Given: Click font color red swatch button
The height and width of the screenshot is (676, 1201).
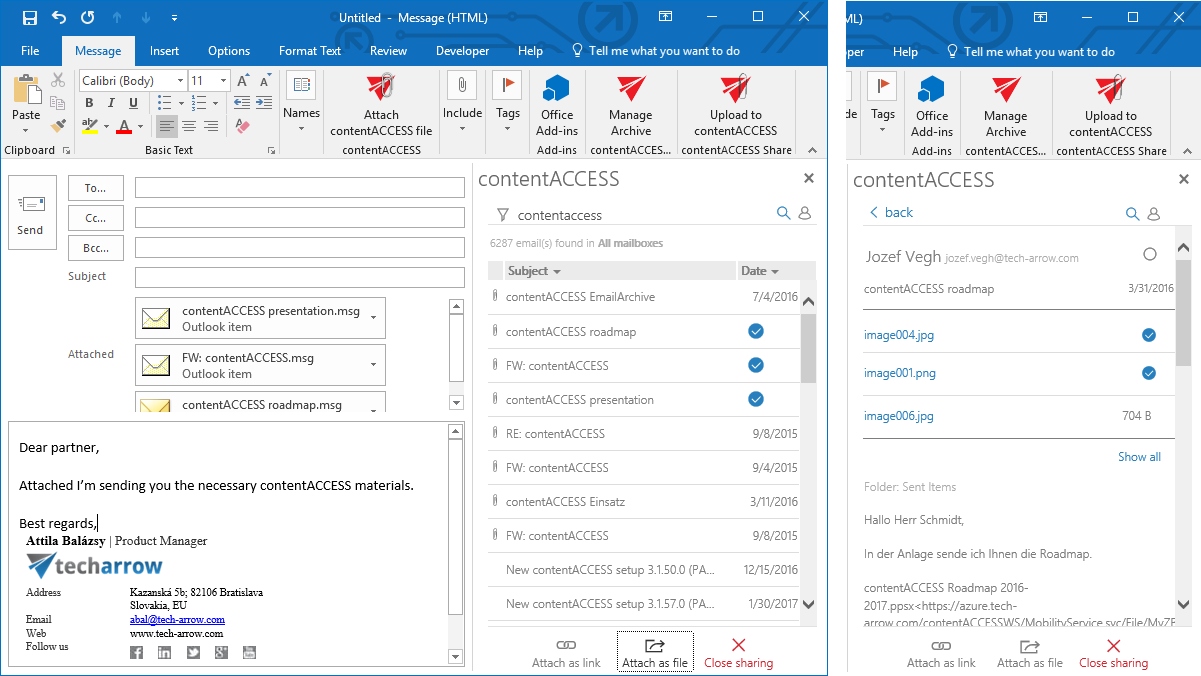Looking at the screenshot, I should coord(124,127).
